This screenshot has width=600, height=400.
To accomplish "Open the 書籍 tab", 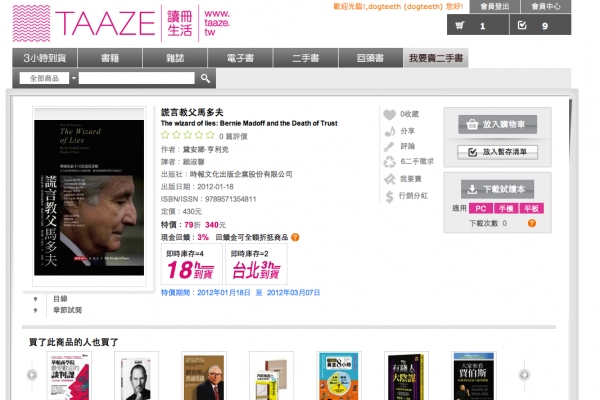I will pyautogui.click(x=110, y=58).
